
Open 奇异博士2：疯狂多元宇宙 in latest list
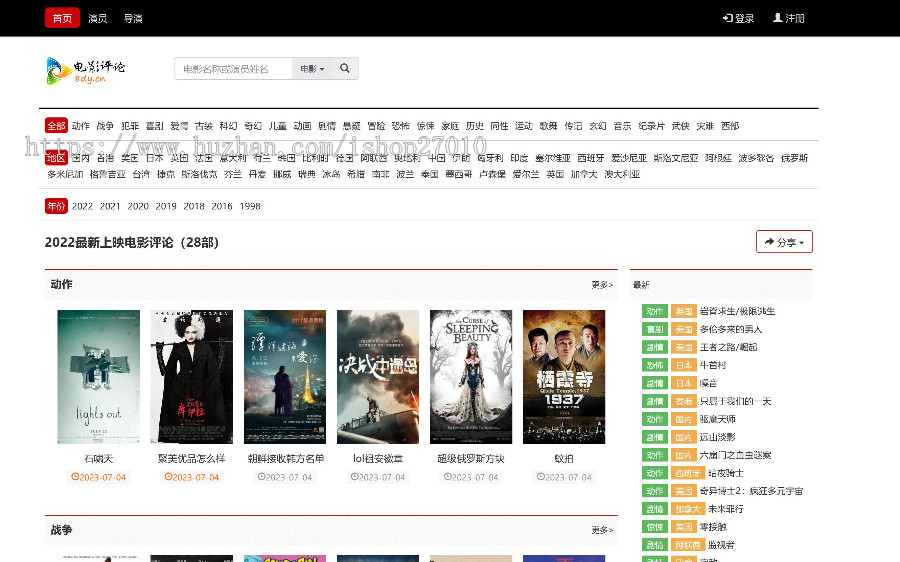(x=751, y=491)
